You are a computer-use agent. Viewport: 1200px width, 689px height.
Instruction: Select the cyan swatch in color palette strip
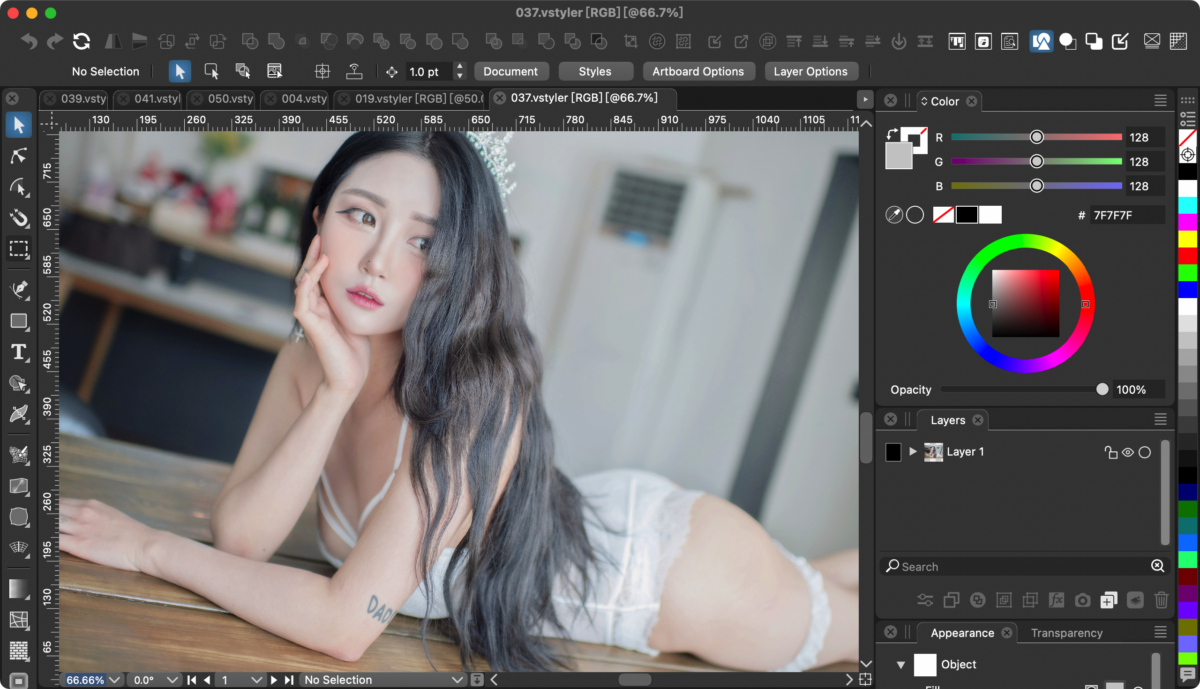coord(1187,204)
